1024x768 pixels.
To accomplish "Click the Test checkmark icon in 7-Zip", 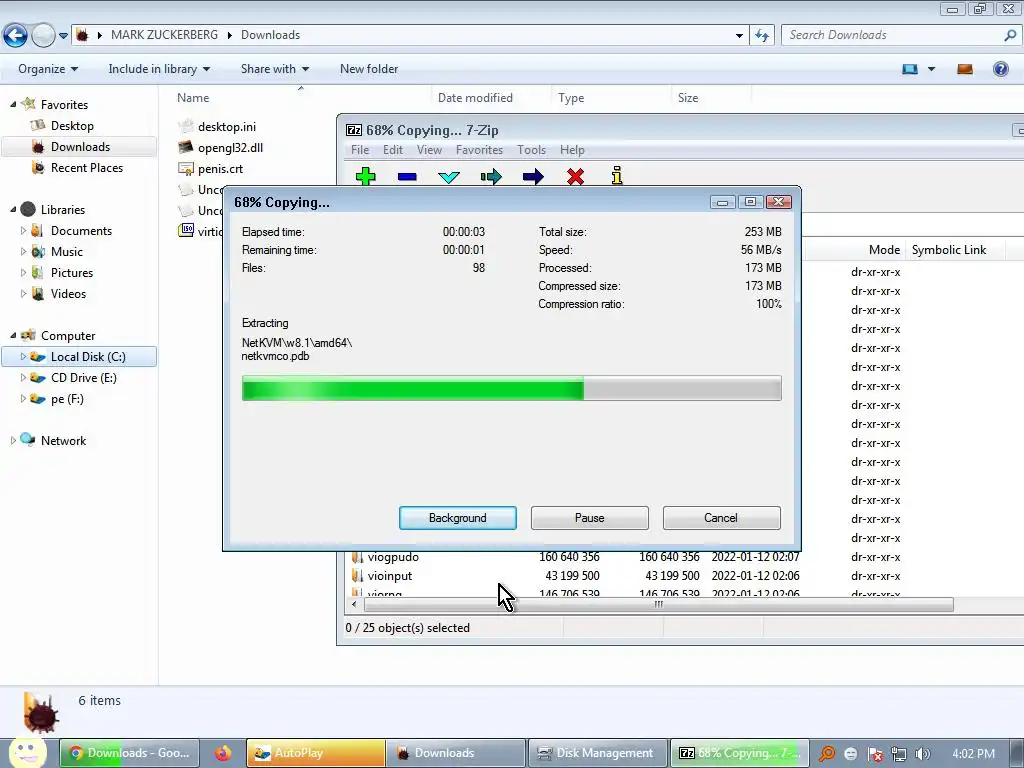I will click(449, 177).
